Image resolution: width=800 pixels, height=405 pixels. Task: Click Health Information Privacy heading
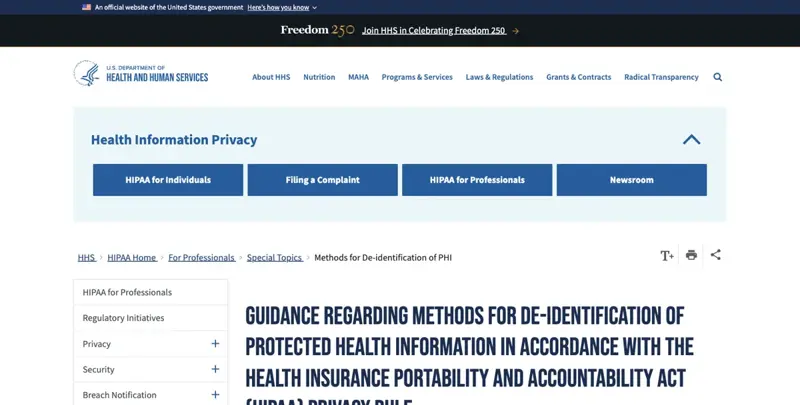pyautogui.click(x=174, y=140)
